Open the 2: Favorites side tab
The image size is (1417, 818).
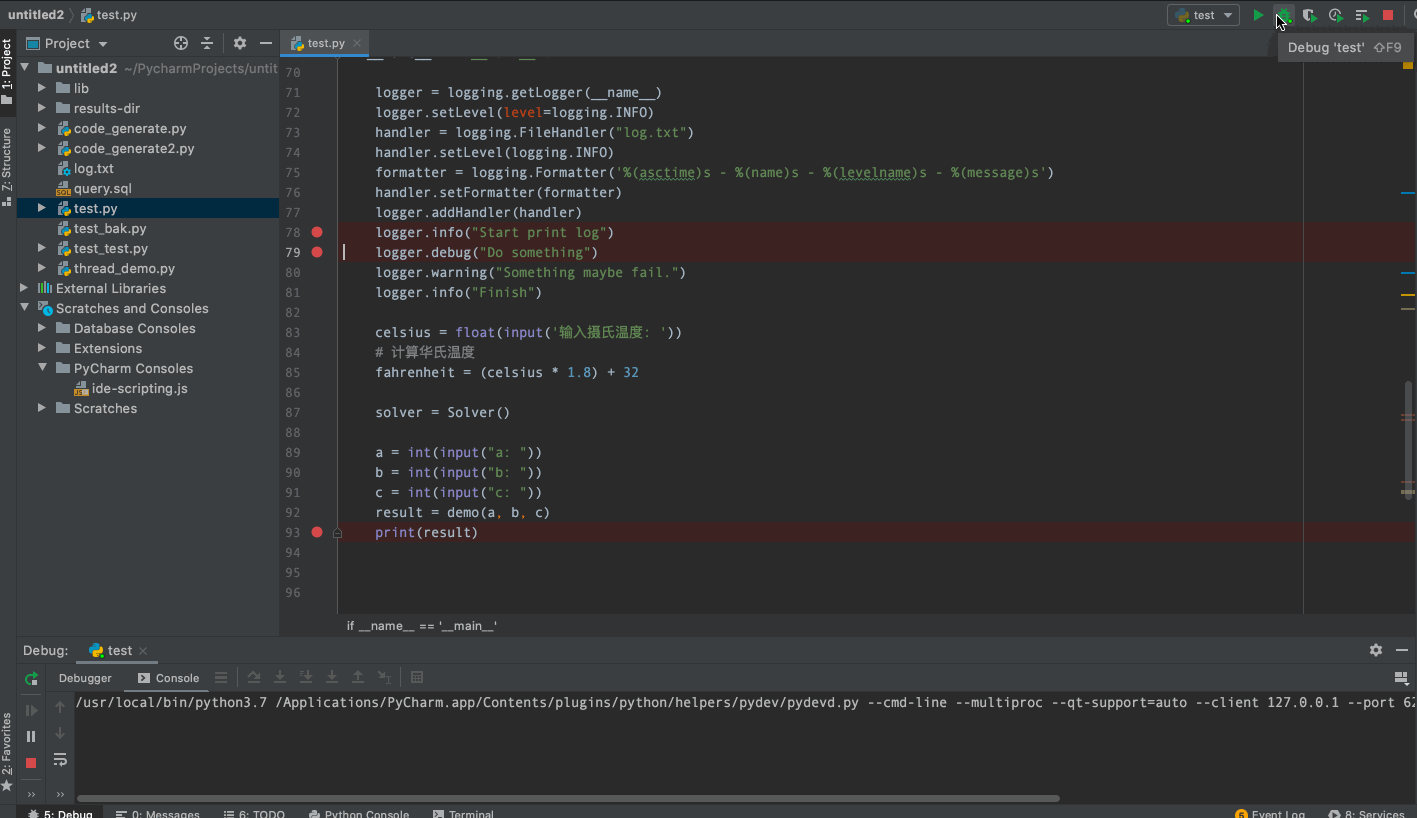[x=7, y=750]
